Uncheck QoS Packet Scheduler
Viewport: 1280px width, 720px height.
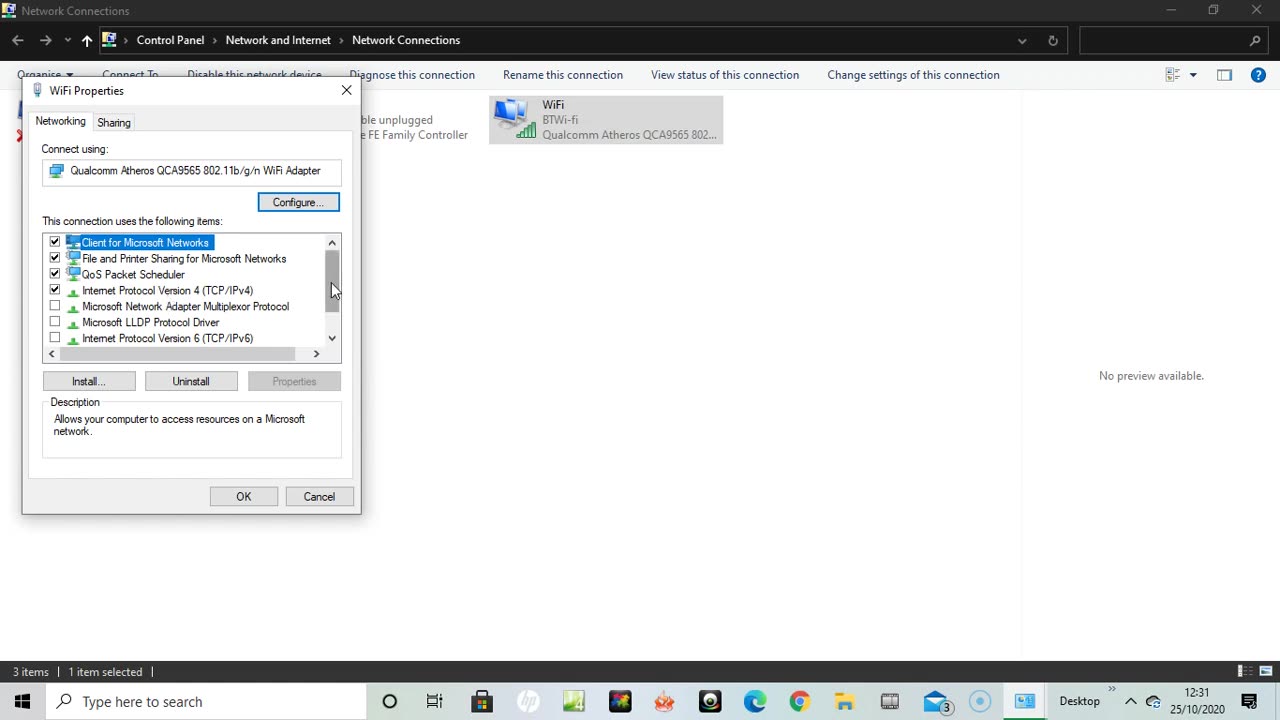pos(55,274)
